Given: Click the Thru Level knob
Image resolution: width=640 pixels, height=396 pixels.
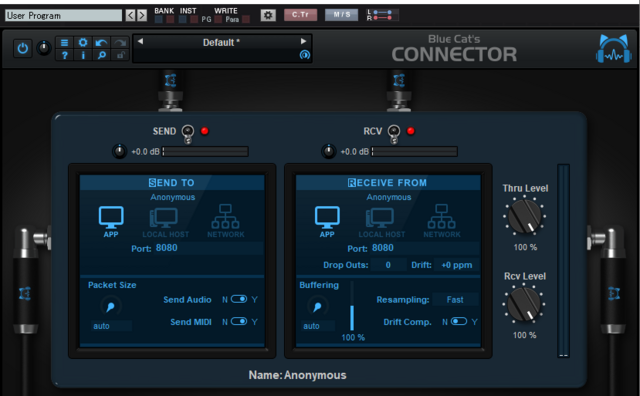Looking at the screenshot, I should coord(525,216).
